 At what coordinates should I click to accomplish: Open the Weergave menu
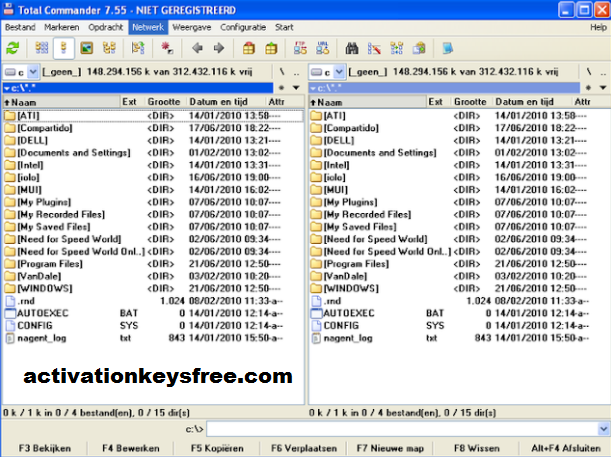[192, 27]
